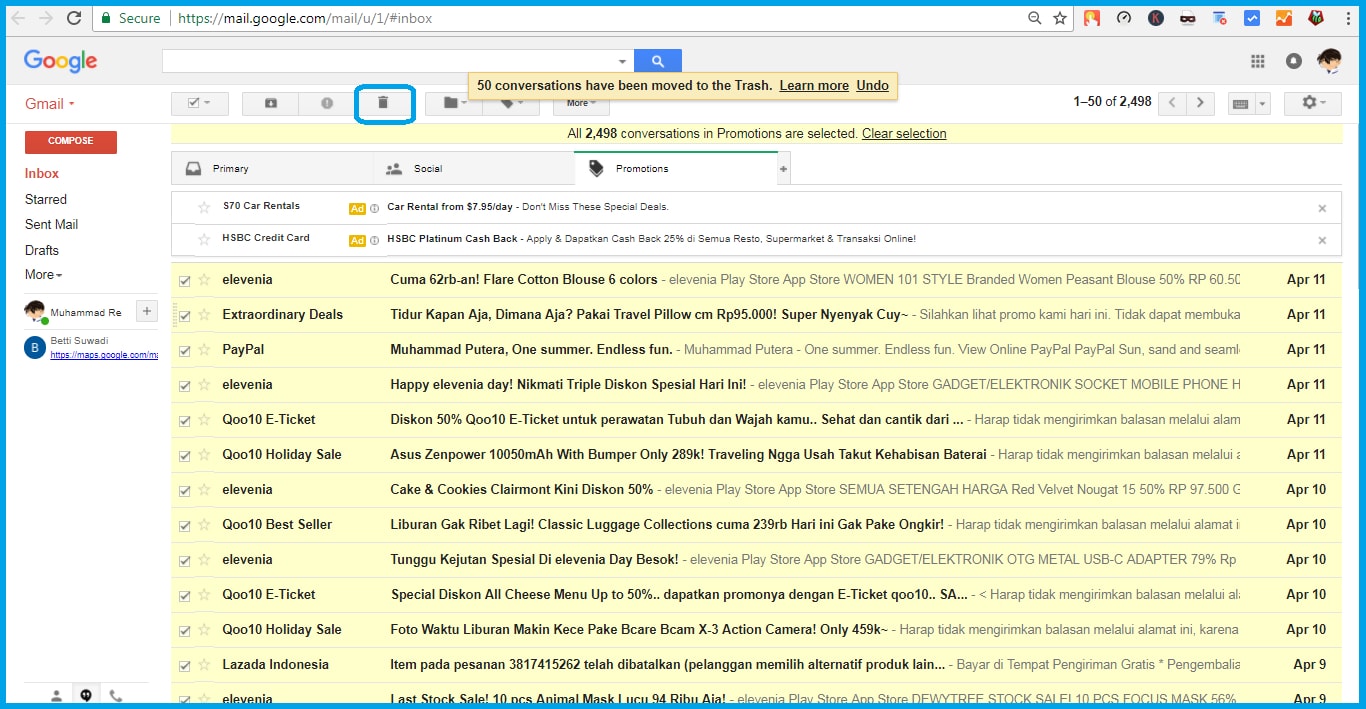Open Hangouts conversations tab icon
The height and width of the screenshot is (709, 1366).
click(86, 695)
